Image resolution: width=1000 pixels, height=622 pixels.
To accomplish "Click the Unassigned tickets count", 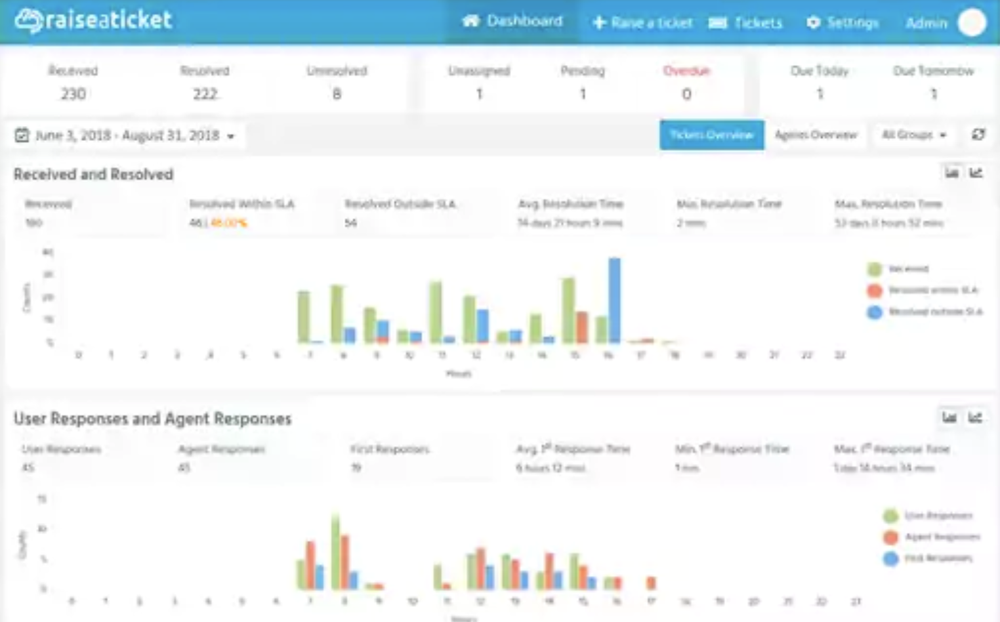I will (x=479, y=94).
